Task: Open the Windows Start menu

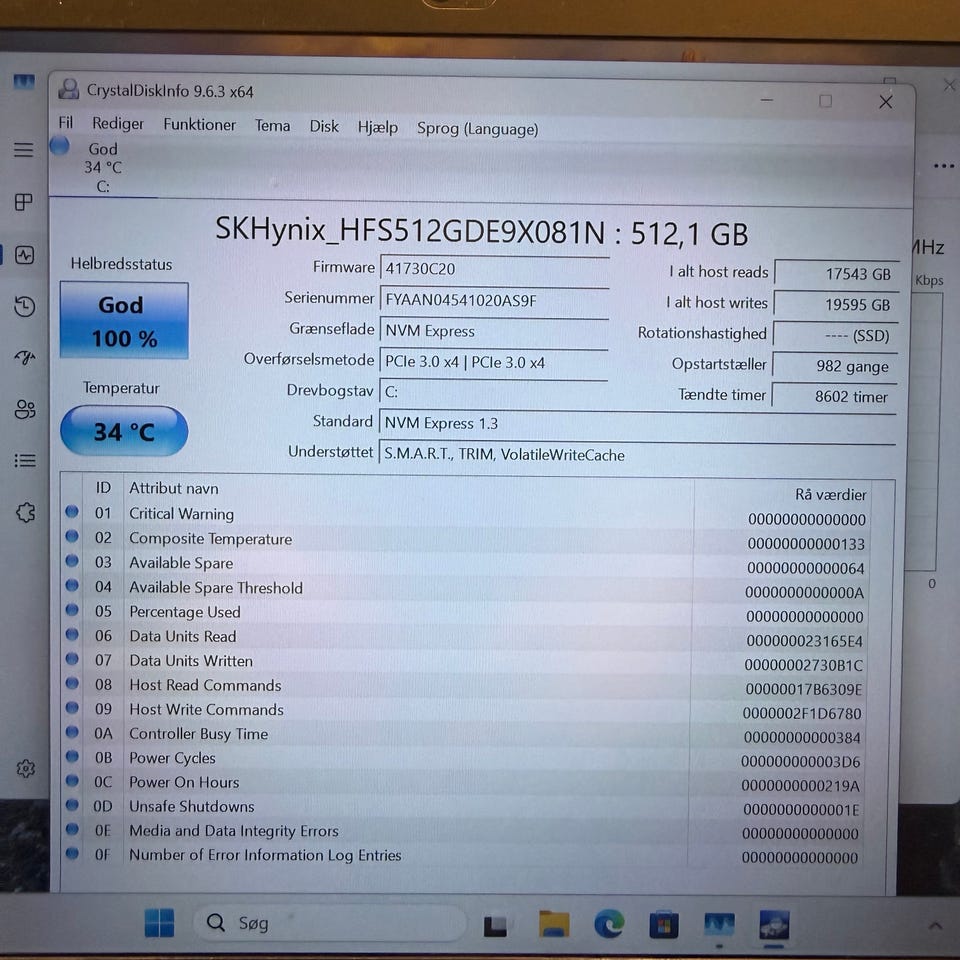Action: click(x=159, y=923)
